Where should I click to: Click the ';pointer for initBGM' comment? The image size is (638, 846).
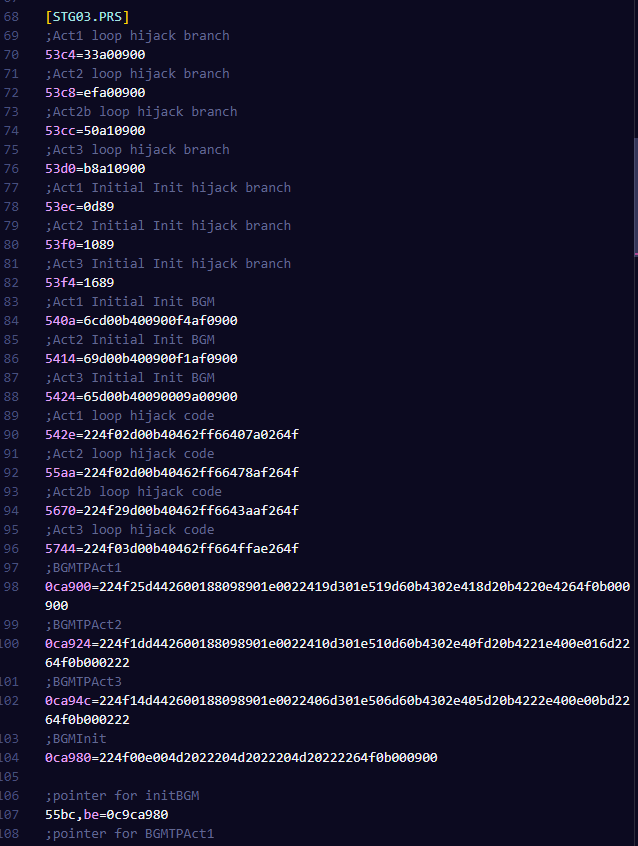pos(122,796)
